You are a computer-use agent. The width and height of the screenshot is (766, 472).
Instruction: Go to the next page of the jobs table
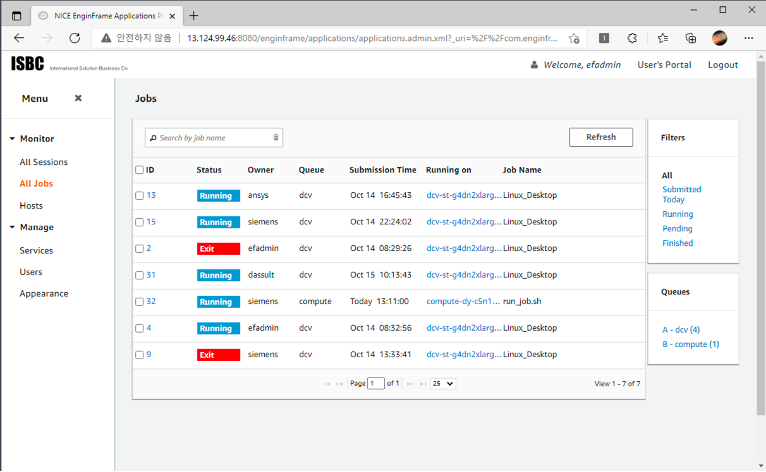(410, 384)
